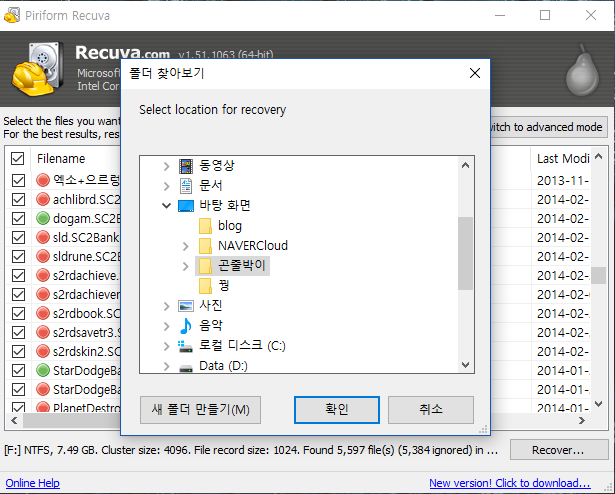The image size is (615, 494).
Task: Click red status dot of PlanetDestro file
Action: pos(43,407)
